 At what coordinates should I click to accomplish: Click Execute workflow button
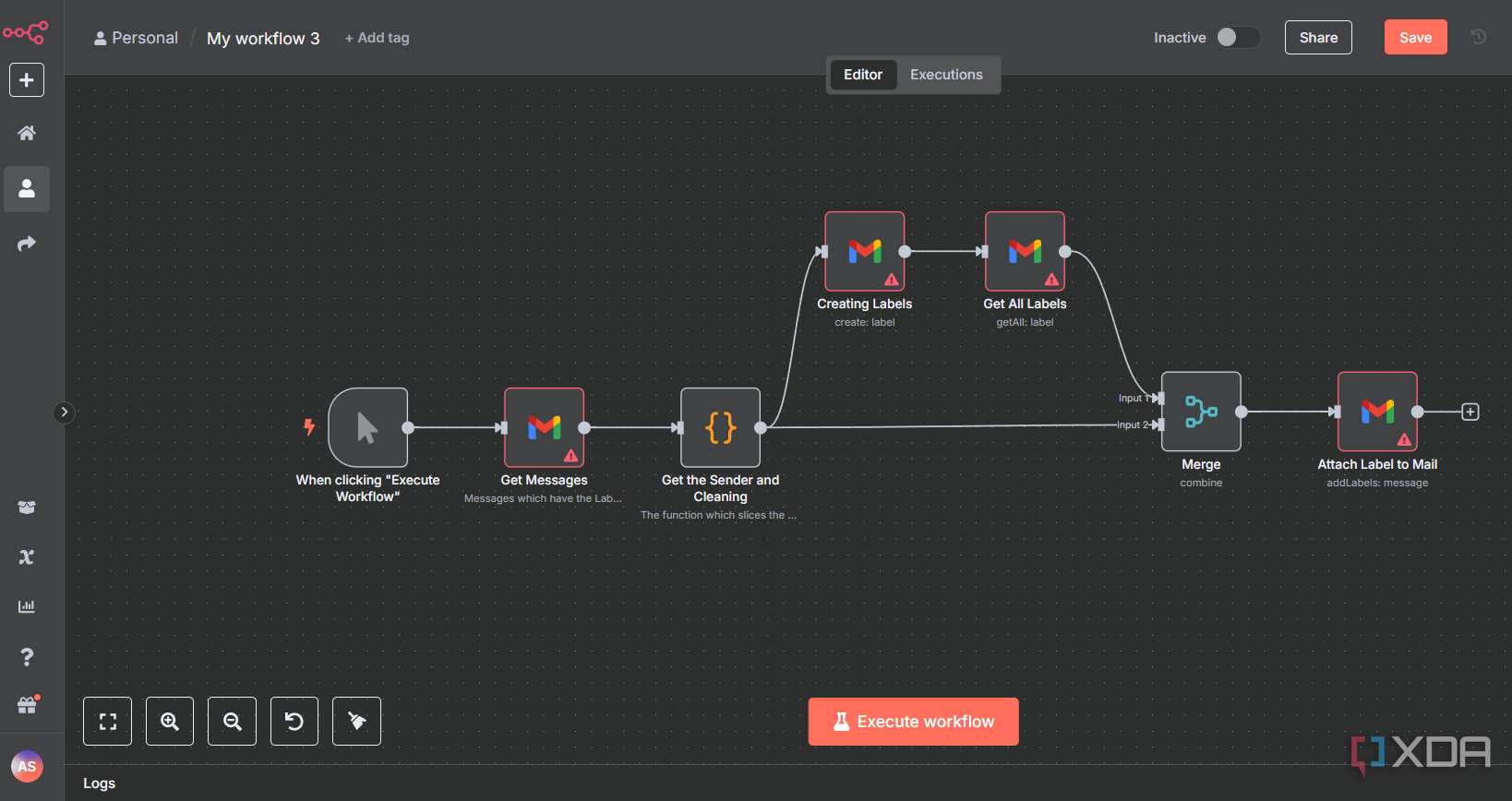914,722
